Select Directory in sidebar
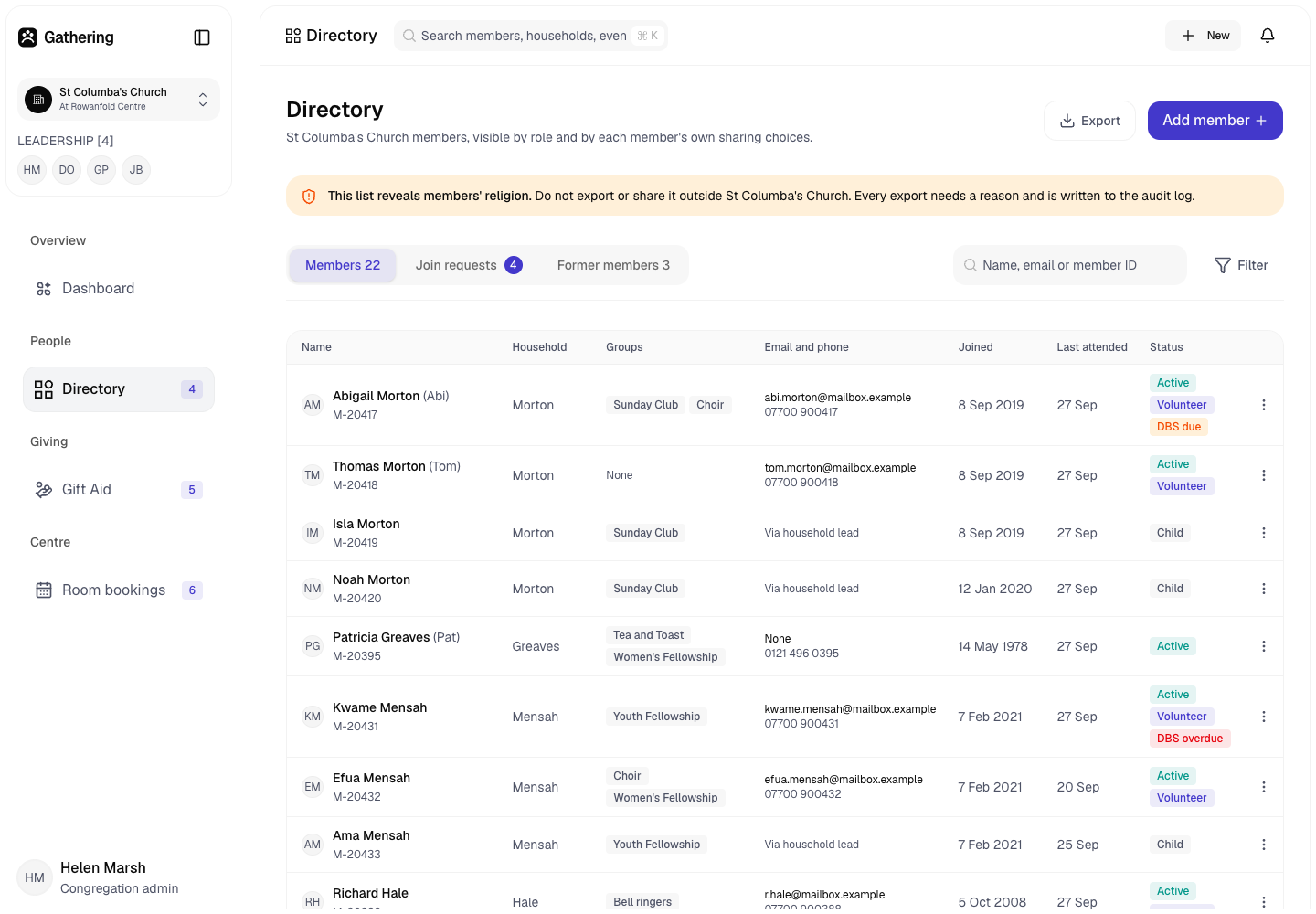 [x=119, y=389]
